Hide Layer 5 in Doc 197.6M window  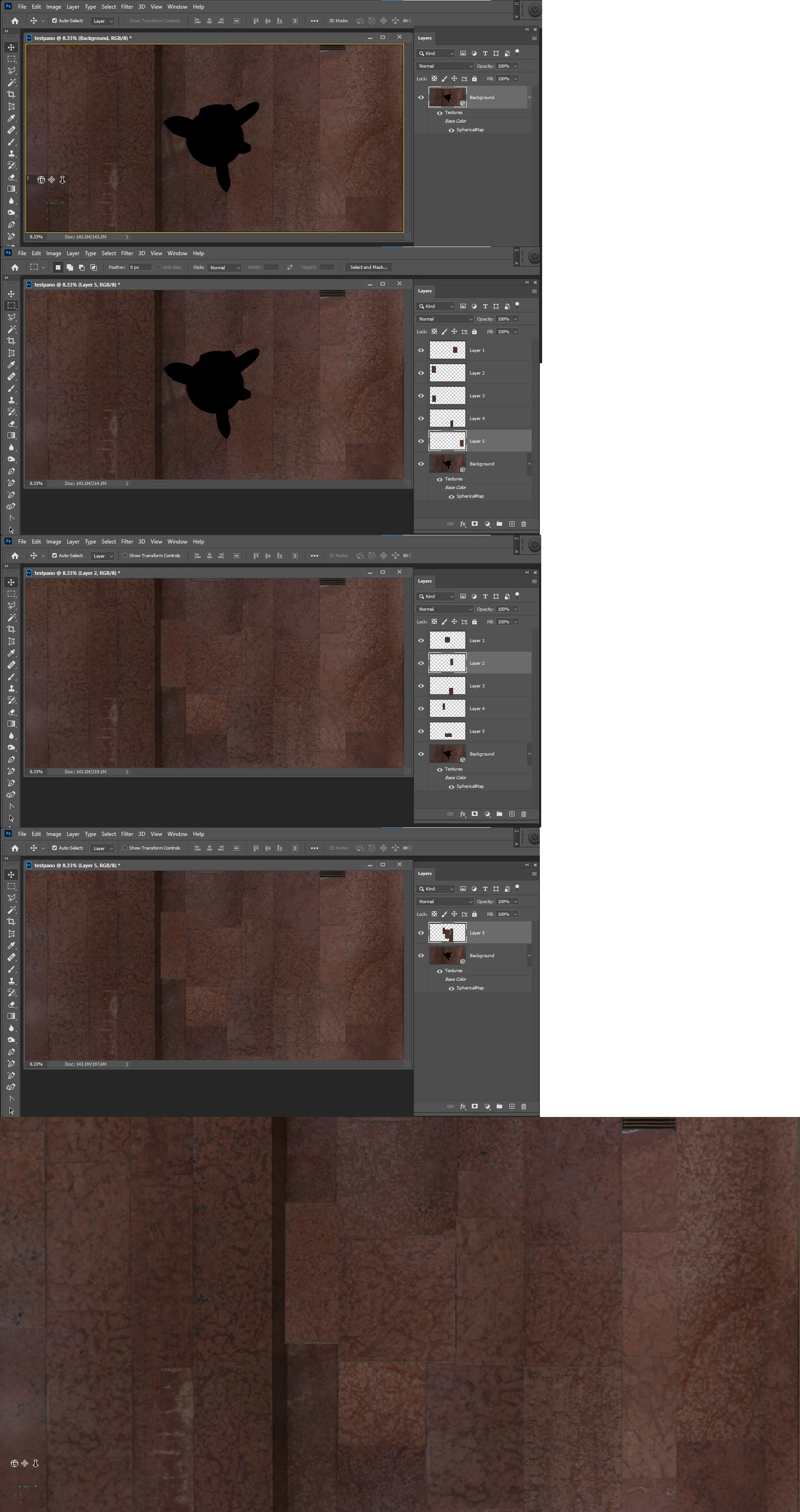point(421,933)
